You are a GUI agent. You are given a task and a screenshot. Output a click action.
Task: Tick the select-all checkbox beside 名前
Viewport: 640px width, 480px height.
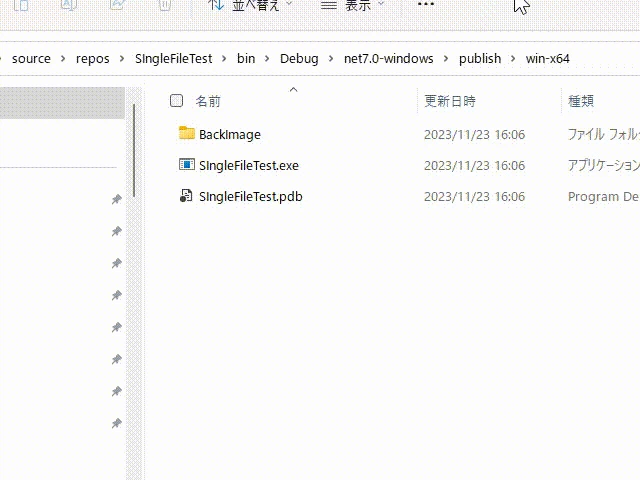coord(176,100)
